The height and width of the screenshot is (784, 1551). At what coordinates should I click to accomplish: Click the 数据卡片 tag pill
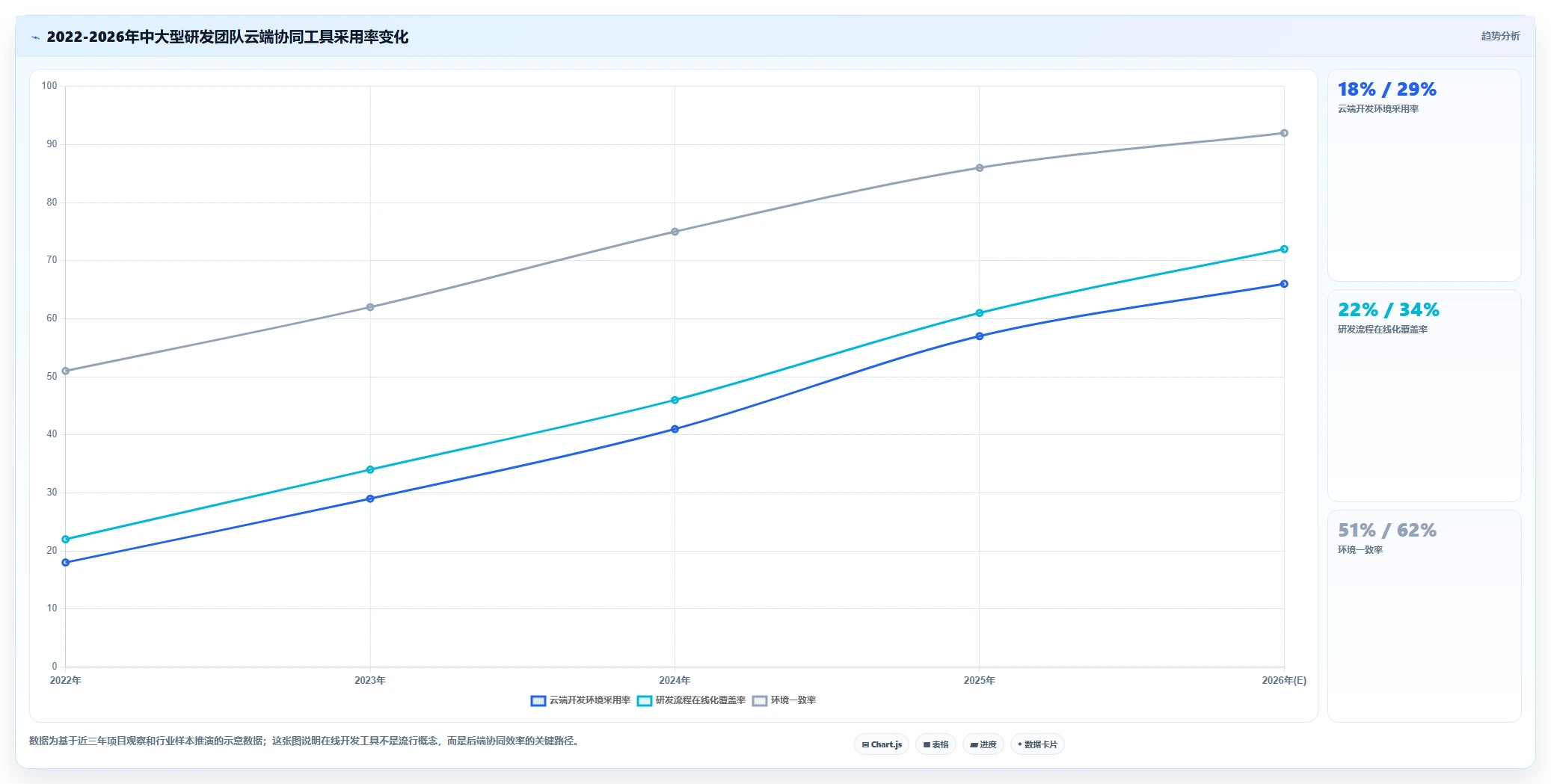pos(1037,744)
